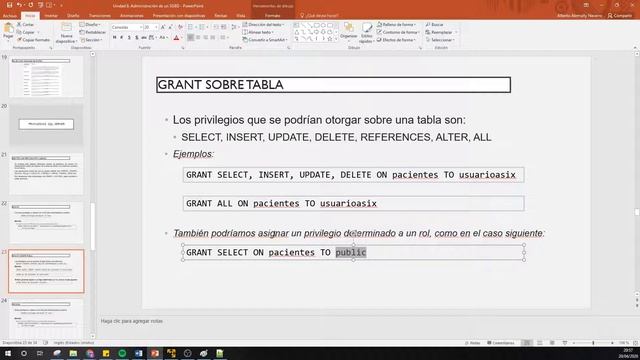The width and height of the screenshot is (640, 360).
Task: Open the Windows Start menu
Action: coord(7,353)
